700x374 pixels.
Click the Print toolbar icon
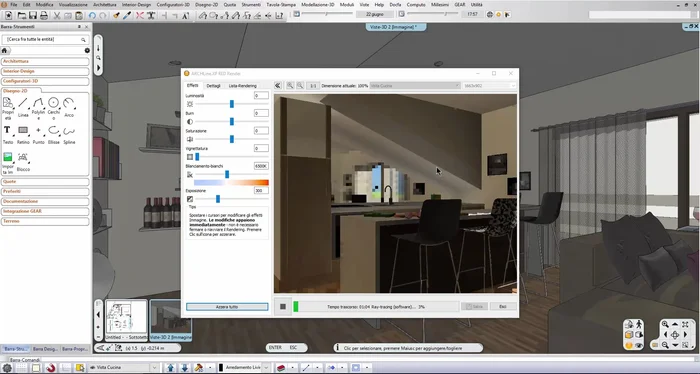click(x=44, y=16)
